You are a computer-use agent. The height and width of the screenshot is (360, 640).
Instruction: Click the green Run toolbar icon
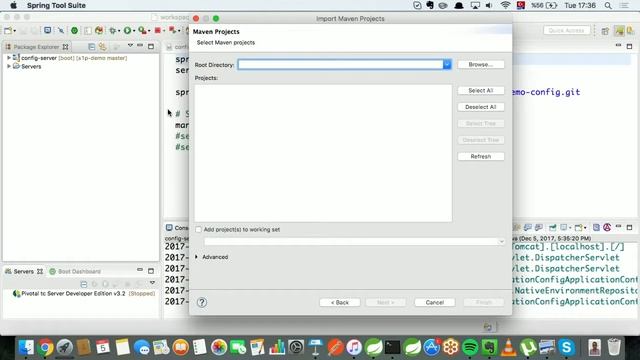pyautogui.click(x=127, y=31)
